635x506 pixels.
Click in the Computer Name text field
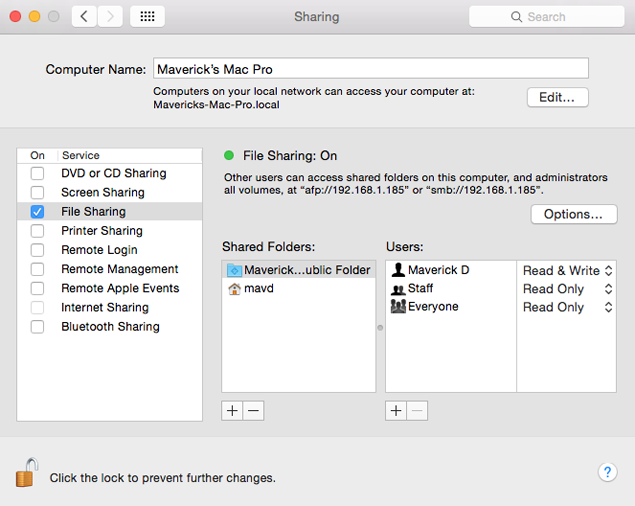pos(371,68)
